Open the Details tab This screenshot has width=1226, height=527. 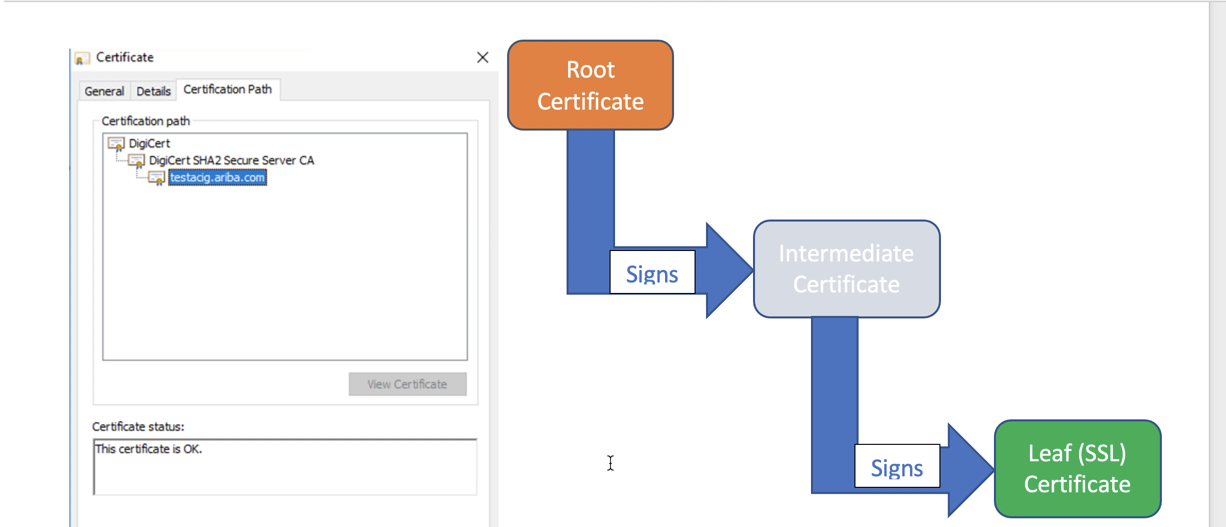(153, 91)
